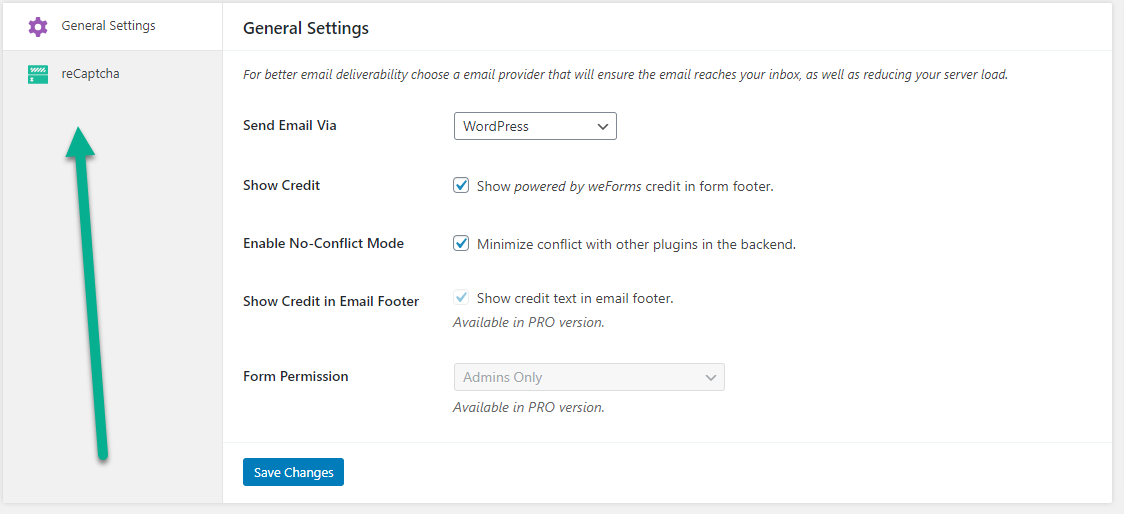The image size is (1124, 514).
Task: Click the green reCaptcha sidebar icon
Action: [38, 74]
